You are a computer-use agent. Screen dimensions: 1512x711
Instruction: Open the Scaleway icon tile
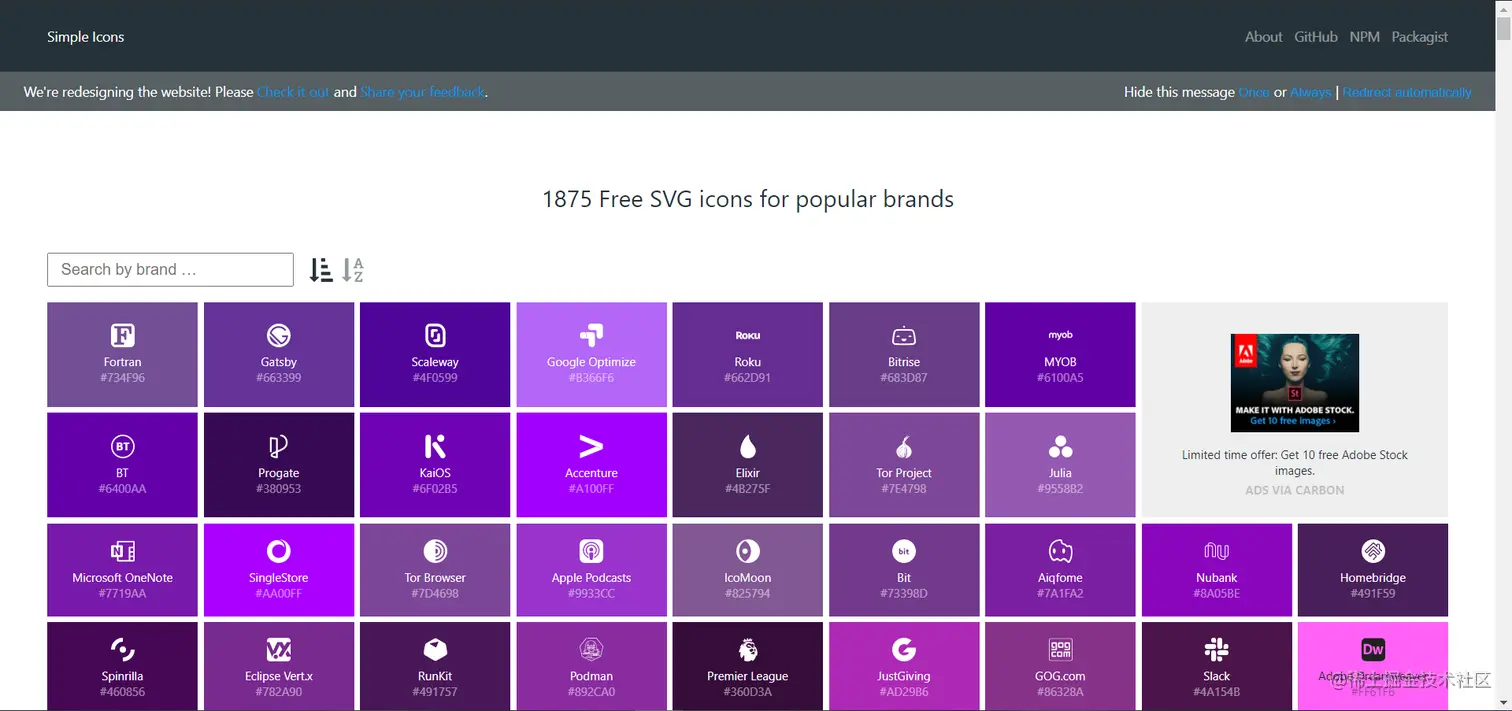(435, 335)
